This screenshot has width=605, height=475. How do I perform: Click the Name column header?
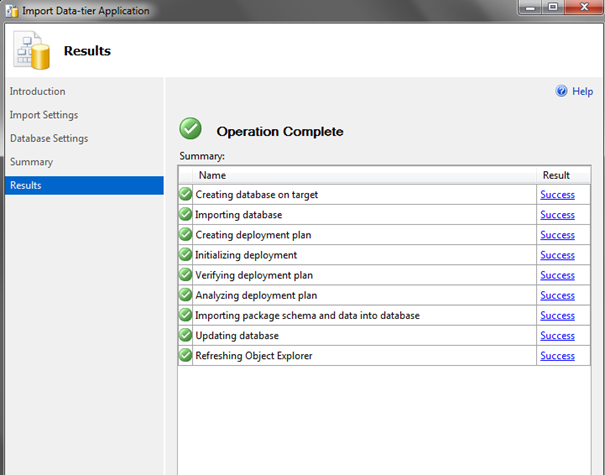(364, 175)
